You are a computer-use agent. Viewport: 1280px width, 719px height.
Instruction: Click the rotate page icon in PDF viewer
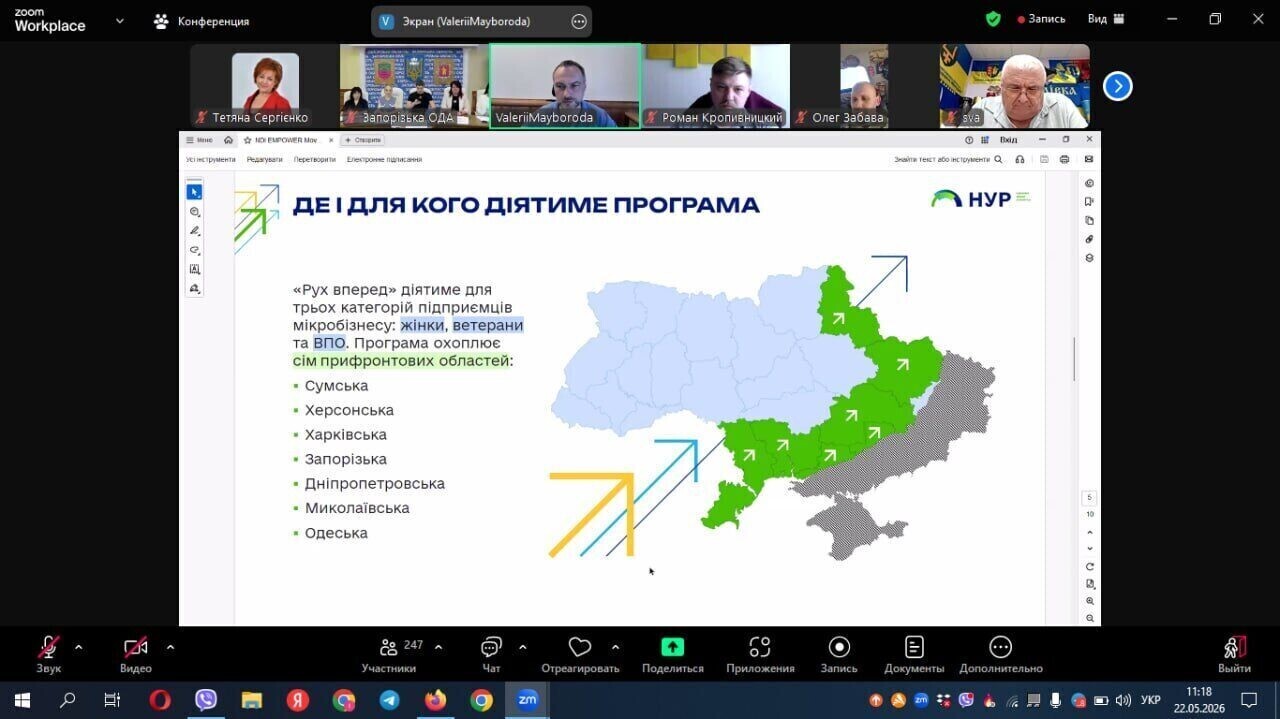(x=1090, y=567)
